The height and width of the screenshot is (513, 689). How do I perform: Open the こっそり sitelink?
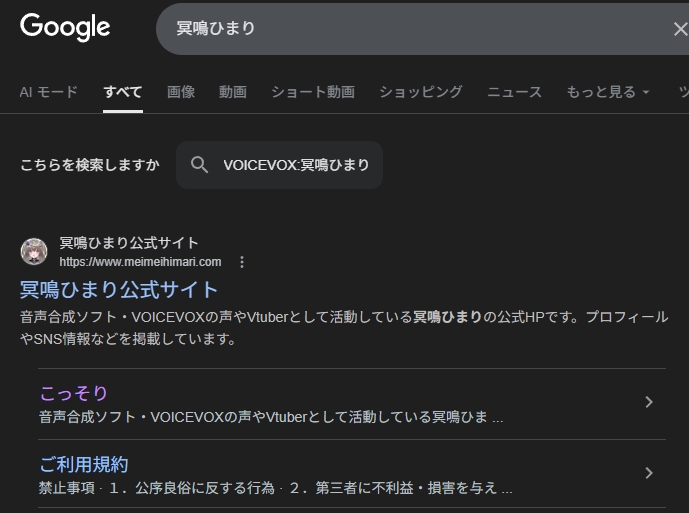click(73, 393)
